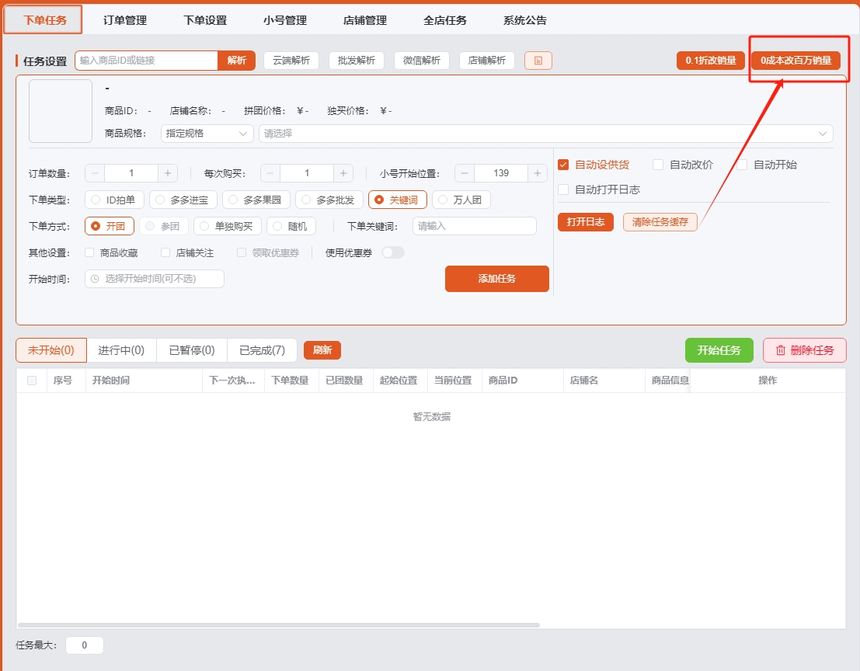Show the 已暂停(0) task list
The image size is (860, 671).
click(192, 350)
